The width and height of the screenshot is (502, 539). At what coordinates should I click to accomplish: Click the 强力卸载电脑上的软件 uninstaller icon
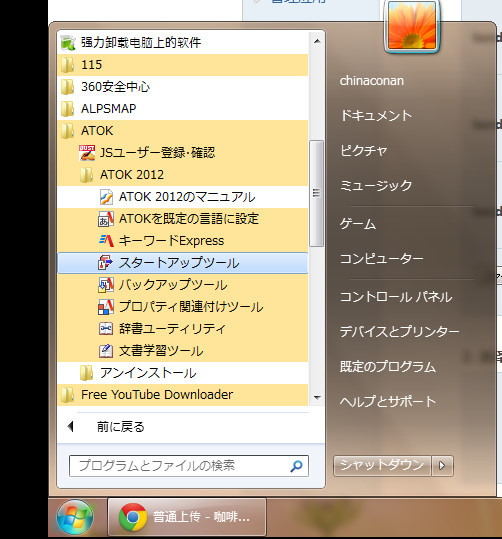coord(68,43)
